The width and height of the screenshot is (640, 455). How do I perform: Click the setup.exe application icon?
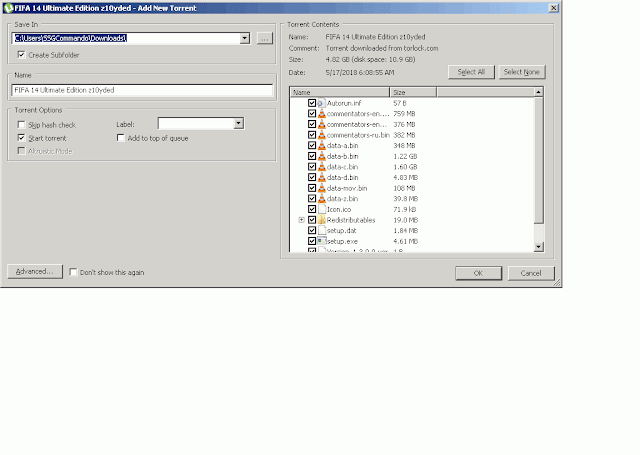click(x=322, y=241)
